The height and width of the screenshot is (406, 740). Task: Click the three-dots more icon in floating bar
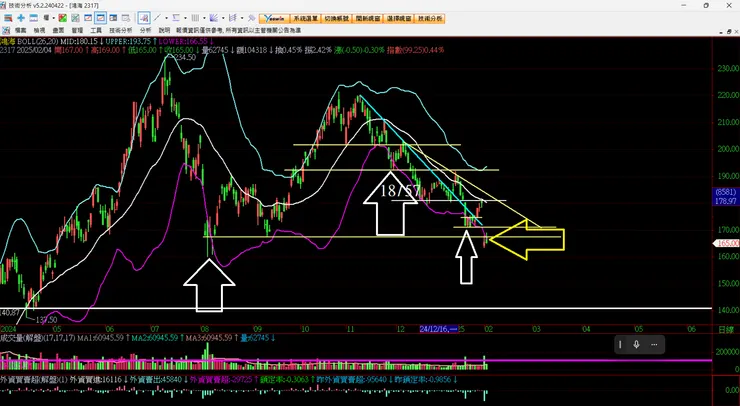(x=654, y=345)
